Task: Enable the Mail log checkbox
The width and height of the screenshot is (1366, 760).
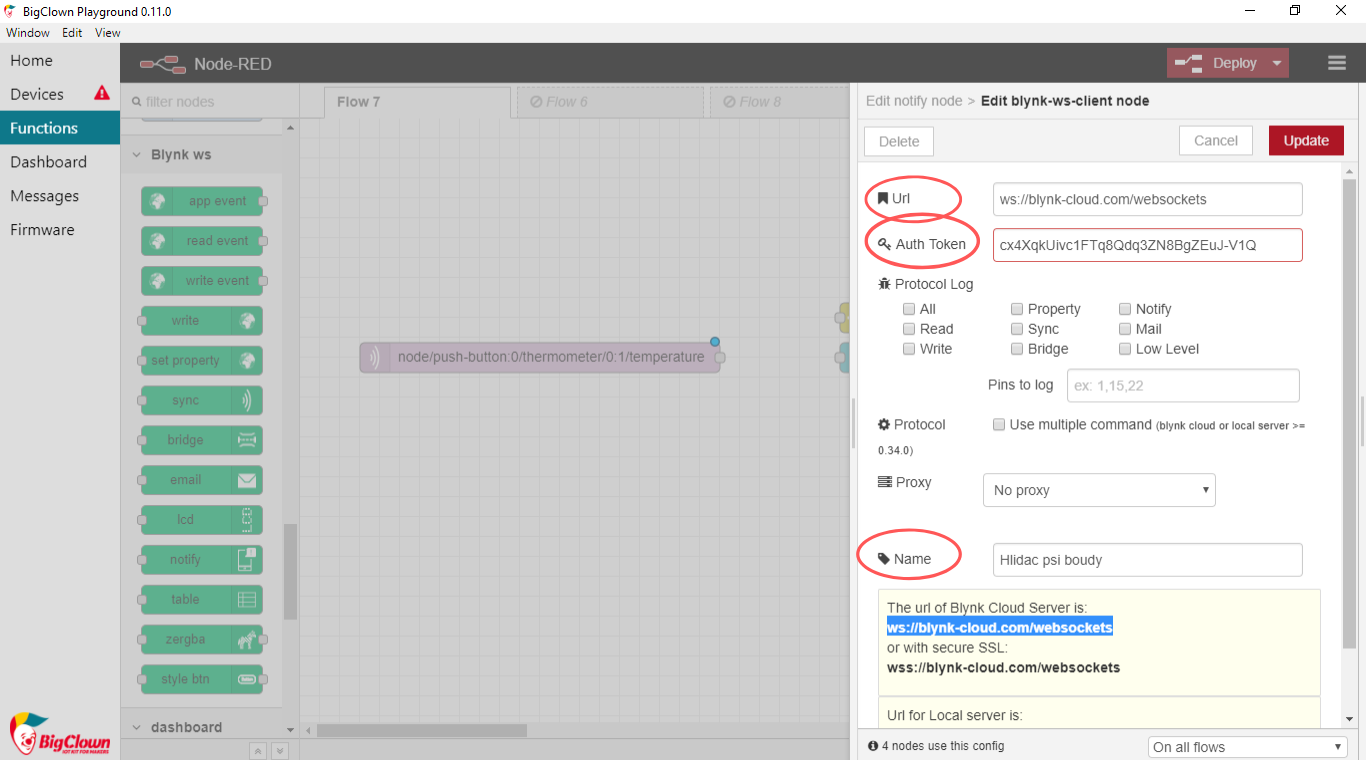Action: (x=1125, y=329)
